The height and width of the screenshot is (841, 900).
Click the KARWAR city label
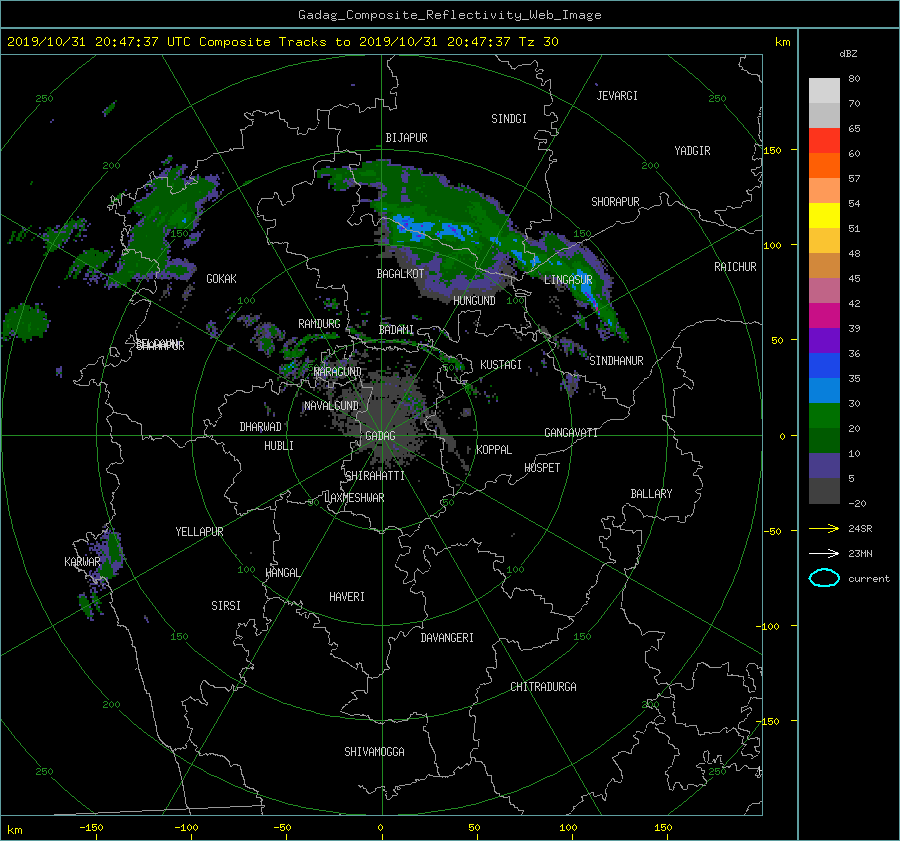click(82, 562)
